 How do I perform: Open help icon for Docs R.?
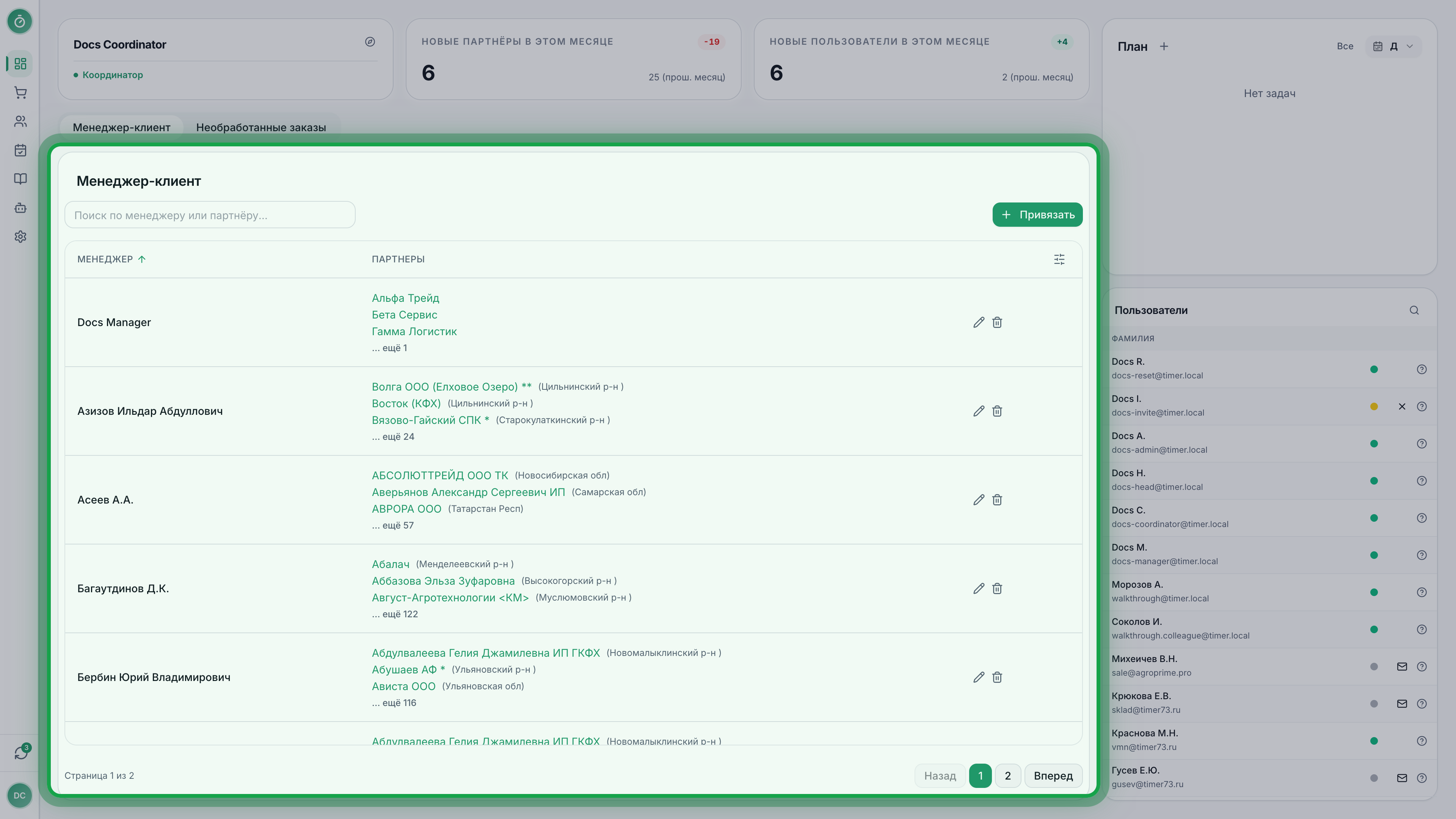1421,369
